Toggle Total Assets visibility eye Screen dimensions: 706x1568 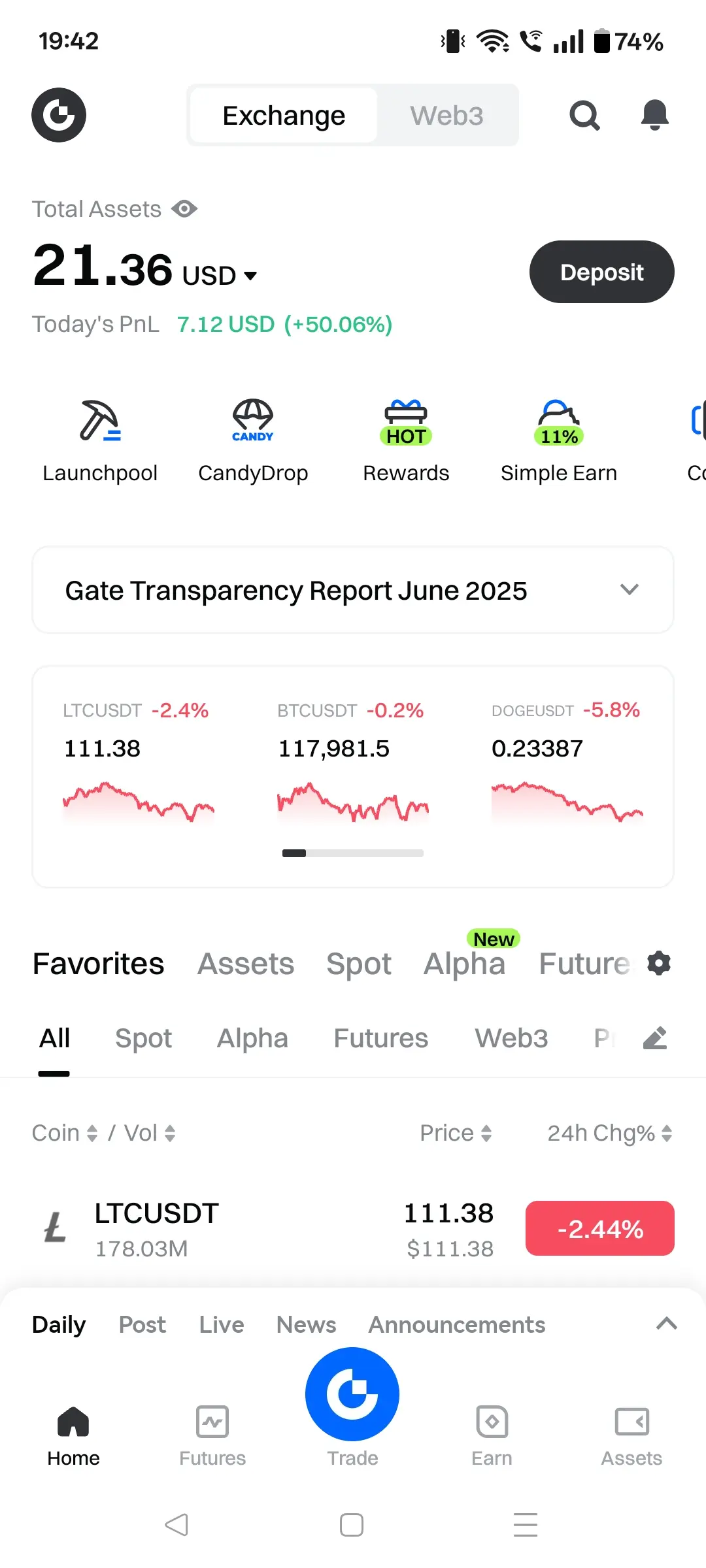(x=184, y=209)
